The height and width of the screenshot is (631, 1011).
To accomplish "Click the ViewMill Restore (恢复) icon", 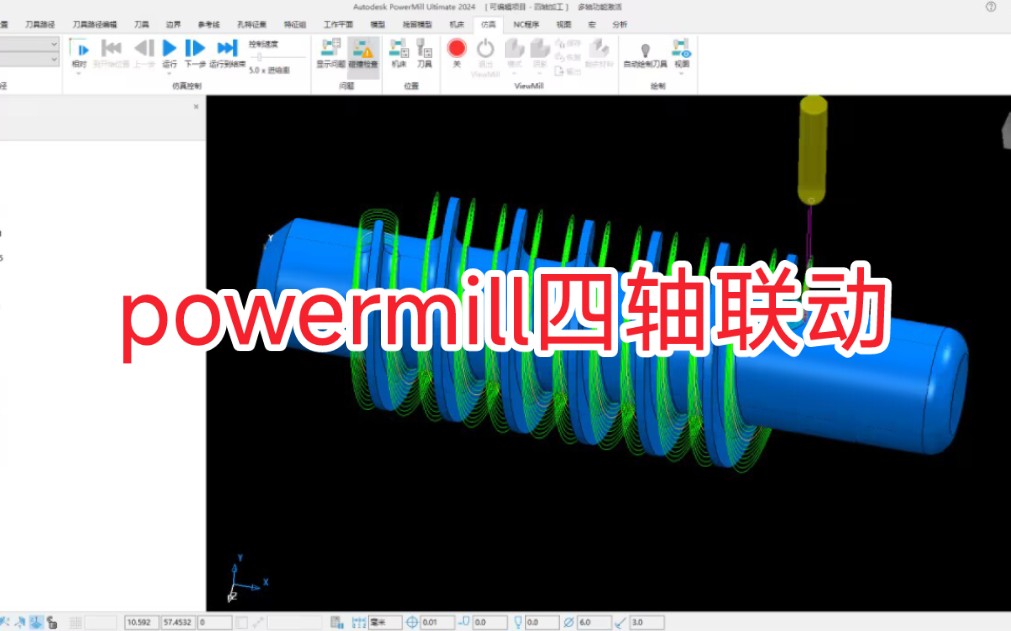I will tap(568, 57).
